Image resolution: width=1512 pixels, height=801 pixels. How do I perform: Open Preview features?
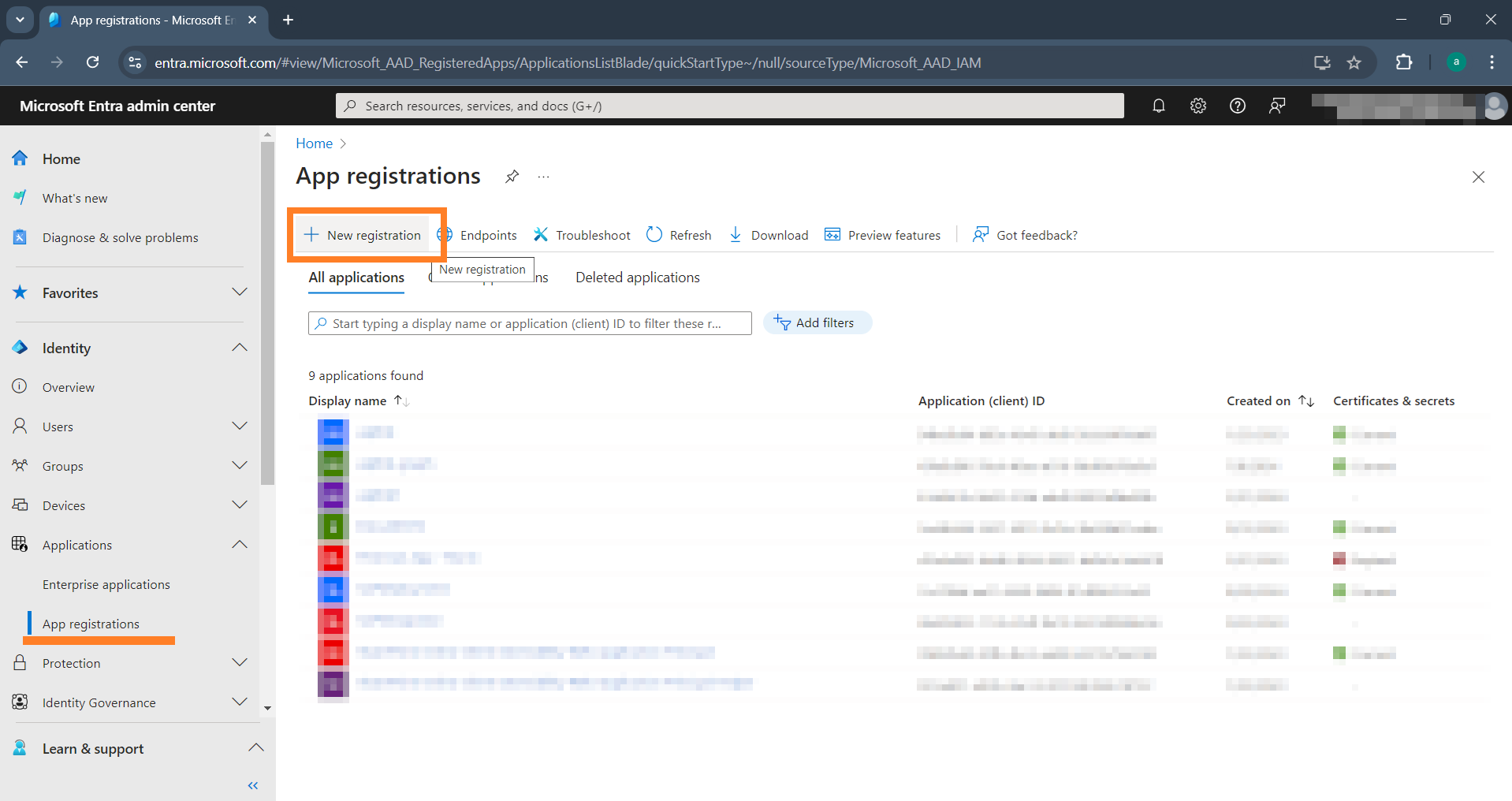[883, 235]
